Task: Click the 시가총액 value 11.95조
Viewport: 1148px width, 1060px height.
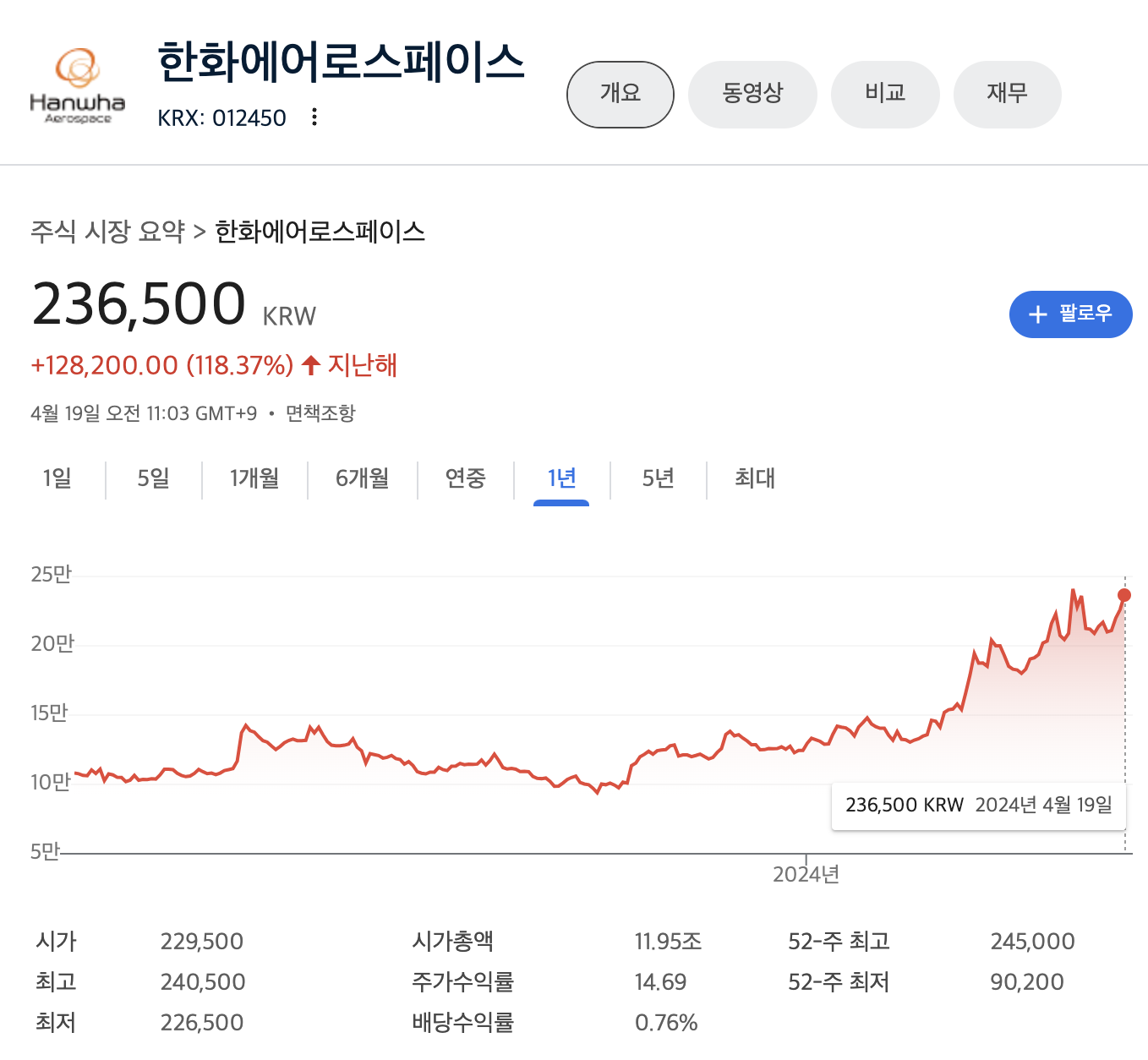Action: click(669, 942)
